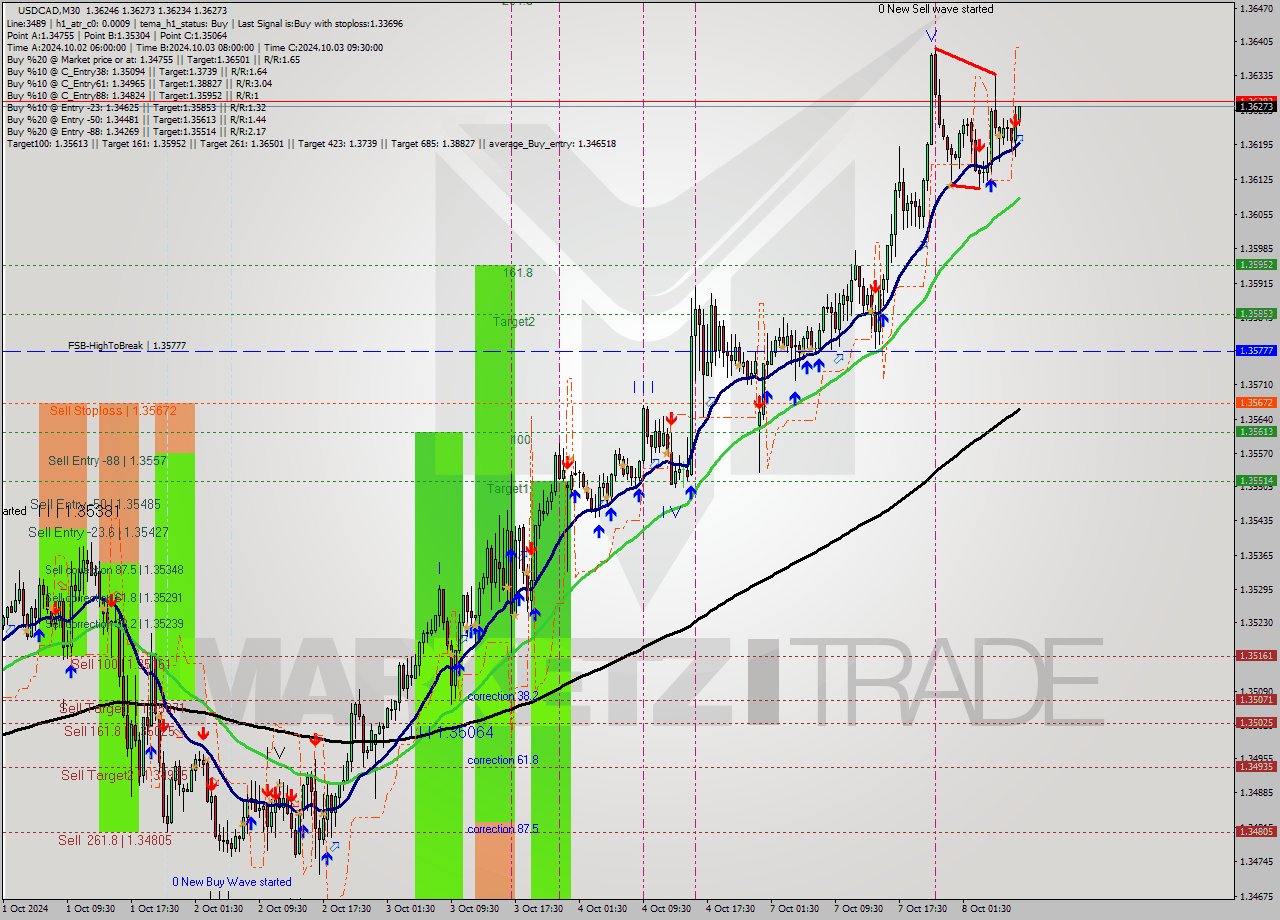This screenshot has width=1280, height=920.
Task: Click the '8 Oct 01:30' time axis label
Action: pos(986,909)
